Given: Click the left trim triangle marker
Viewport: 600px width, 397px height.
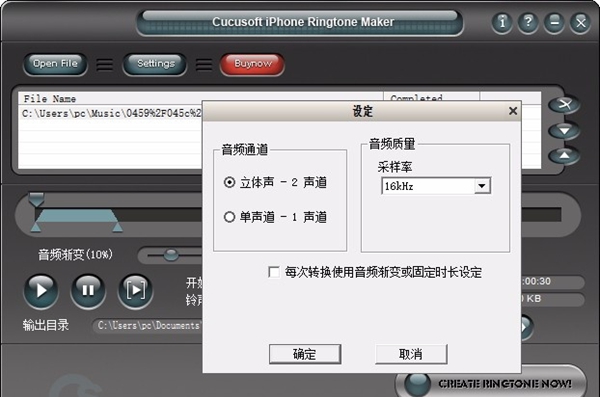Looking at the screenshot, I should tap(36, 228).
